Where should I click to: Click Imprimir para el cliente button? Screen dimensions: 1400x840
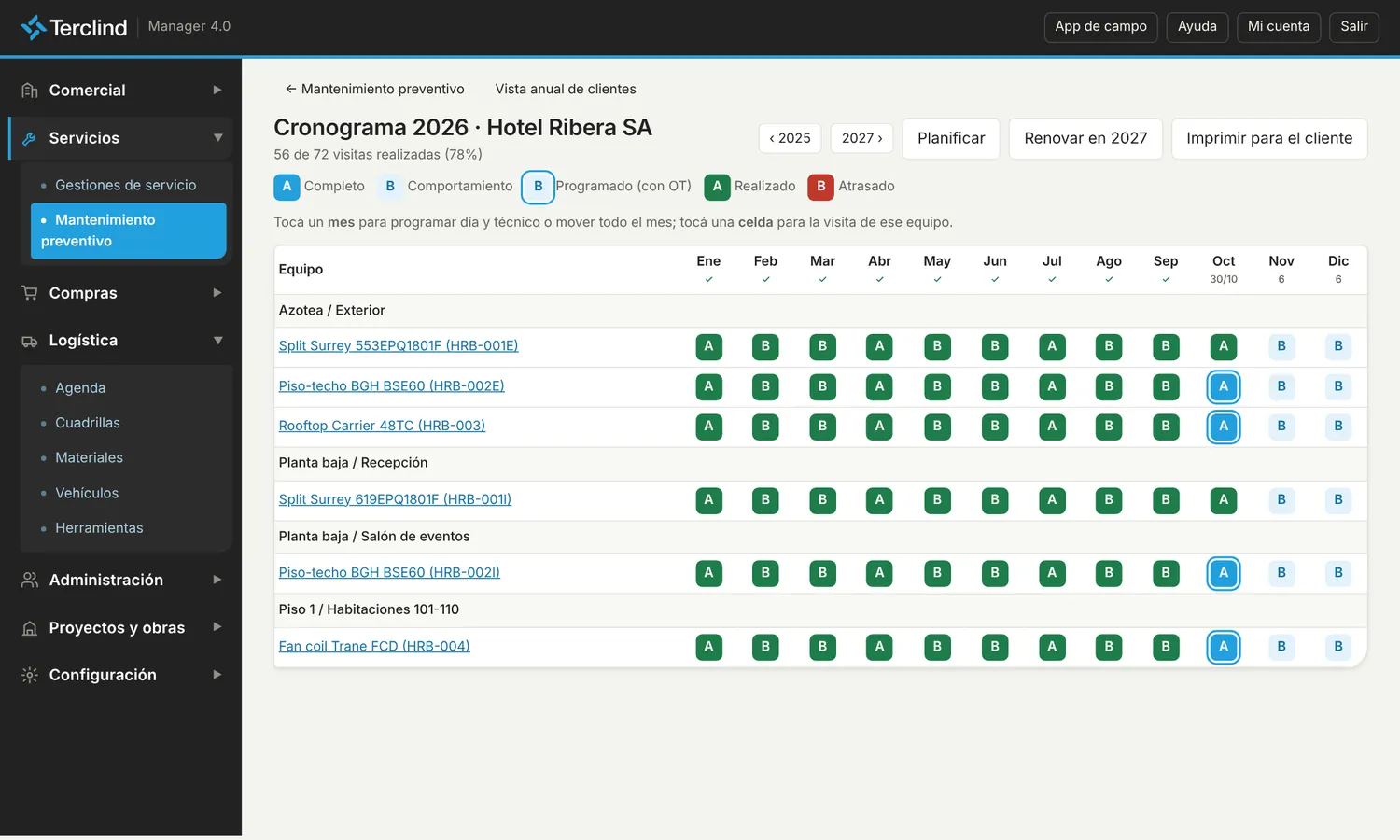coord(1269,138)
